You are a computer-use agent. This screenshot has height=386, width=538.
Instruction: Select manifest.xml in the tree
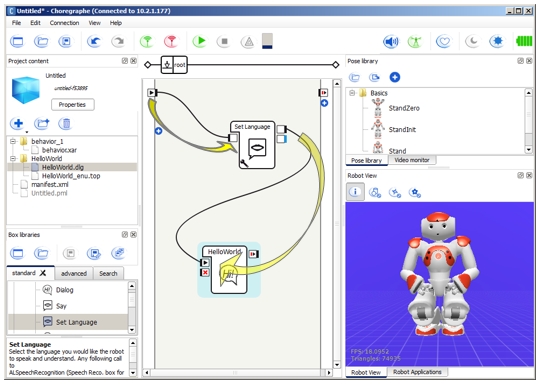click(x=50, y=185)
